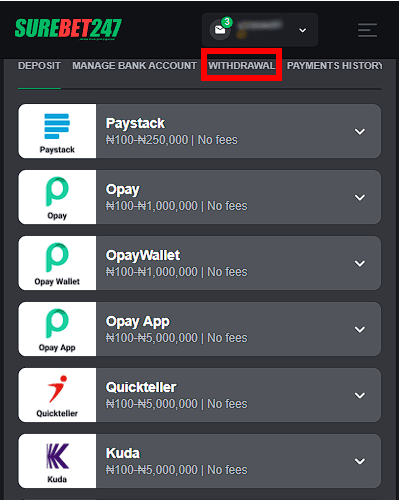Select the Opay logo tile

click(57, 197)
